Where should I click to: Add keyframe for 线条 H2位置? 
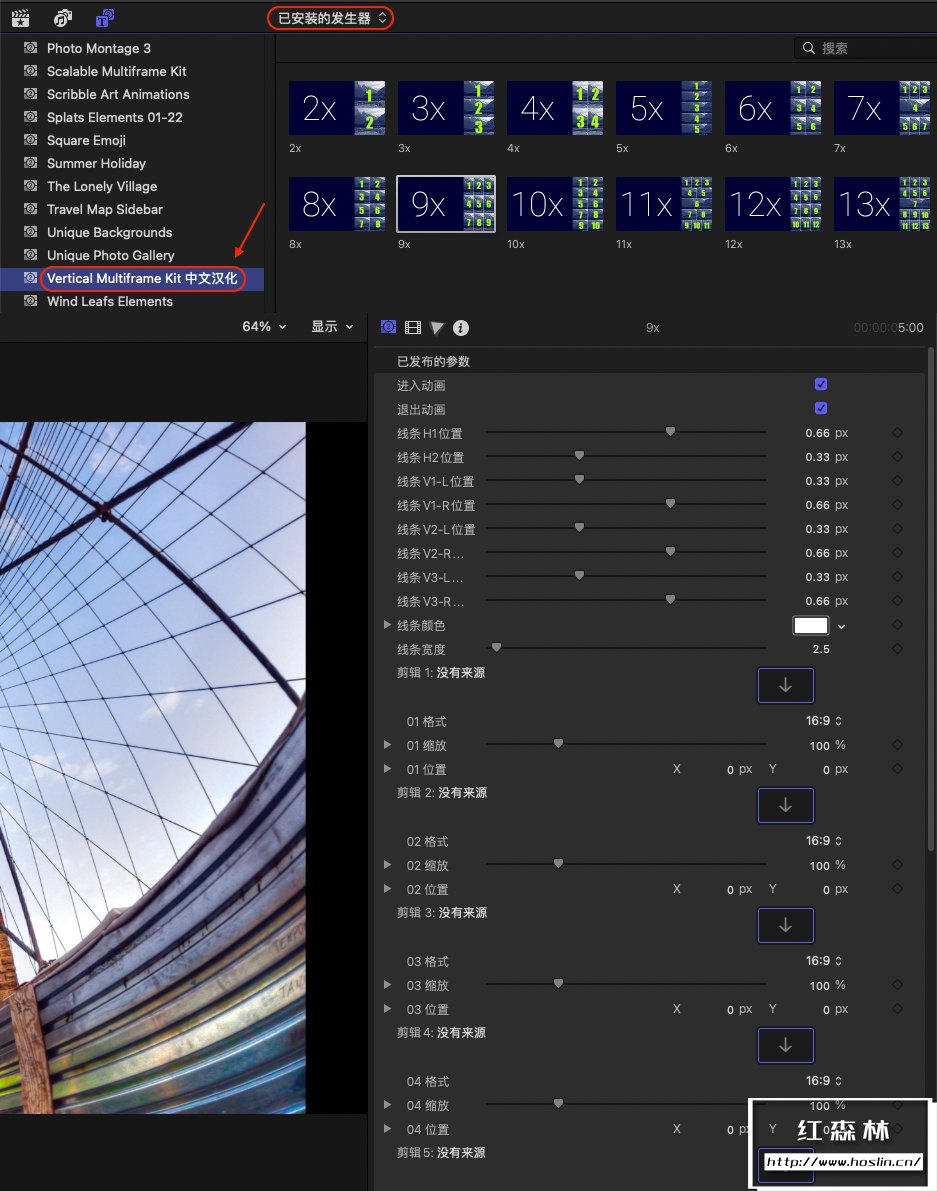pos(898,456)
